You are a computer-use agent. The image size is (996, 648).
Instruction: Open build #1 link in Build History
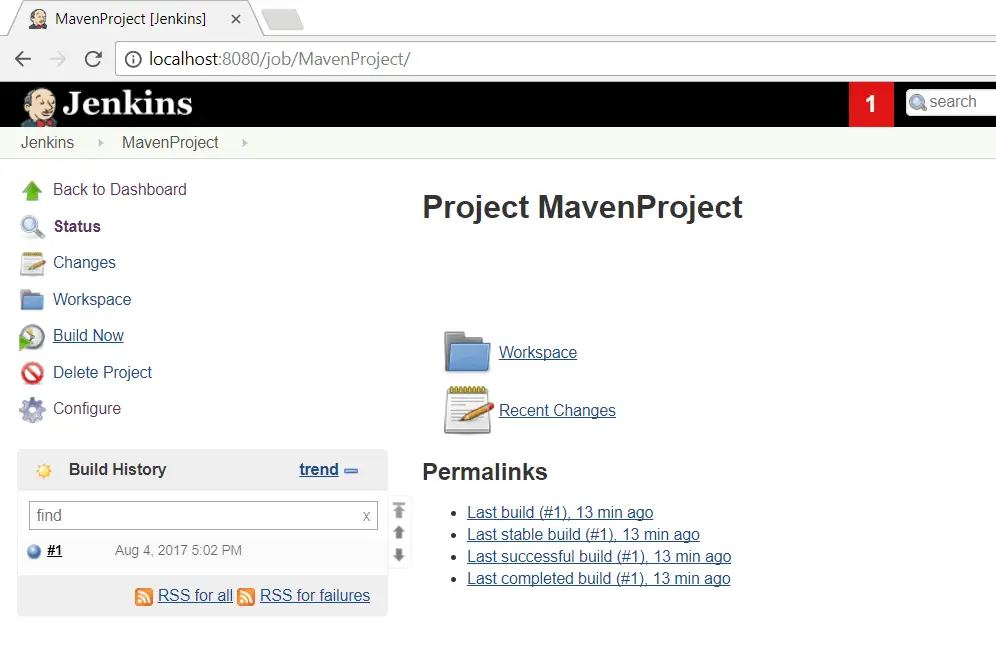pyautogui.click(x=55, y=551)
